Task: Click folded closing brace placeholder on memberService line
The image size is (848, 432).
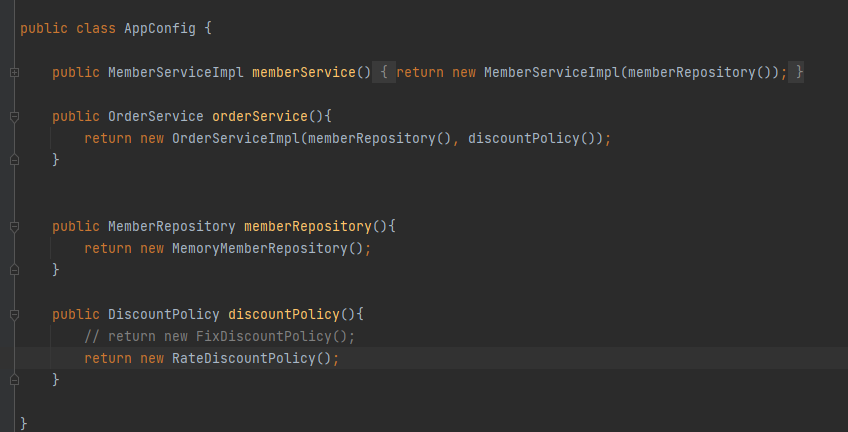Action: 796,72
